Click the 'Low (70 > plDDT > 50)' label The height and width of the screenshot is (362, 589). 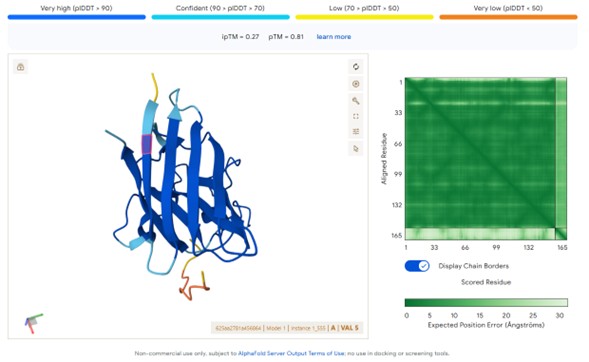click(x=364, y=8)
